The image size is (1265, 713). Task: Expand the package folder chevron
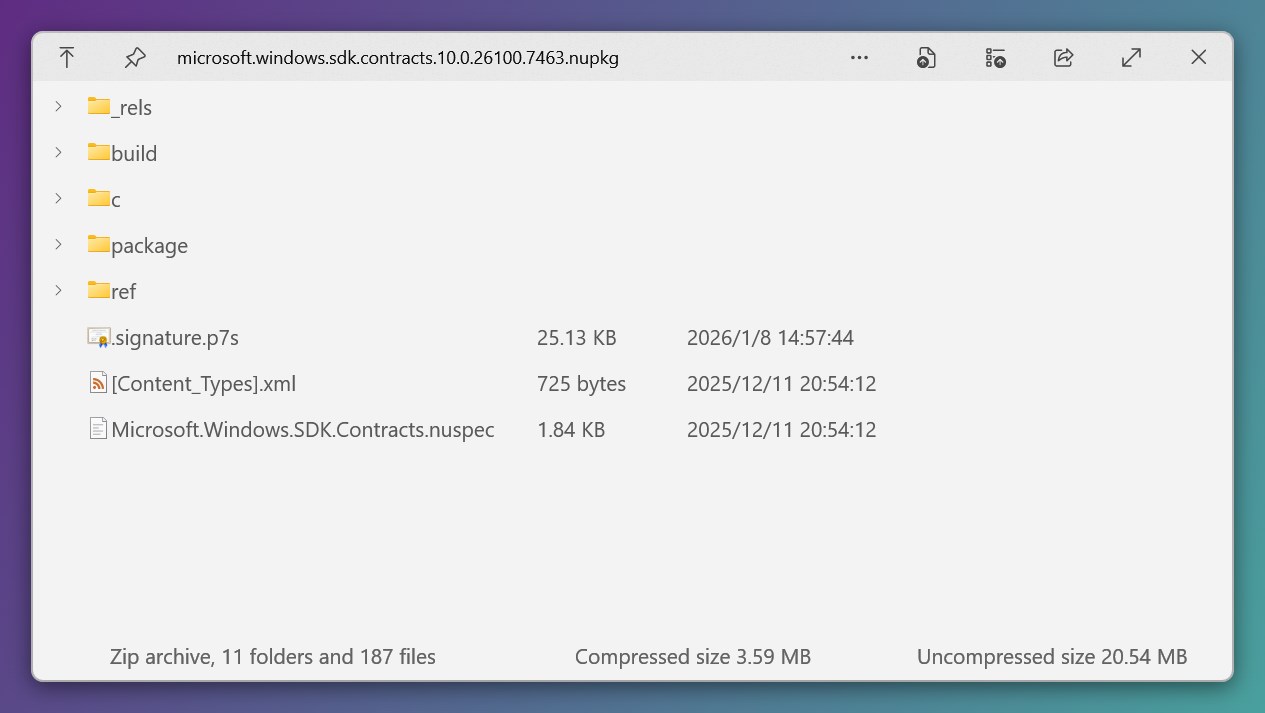pyautogui.click(x=58, y=244)
